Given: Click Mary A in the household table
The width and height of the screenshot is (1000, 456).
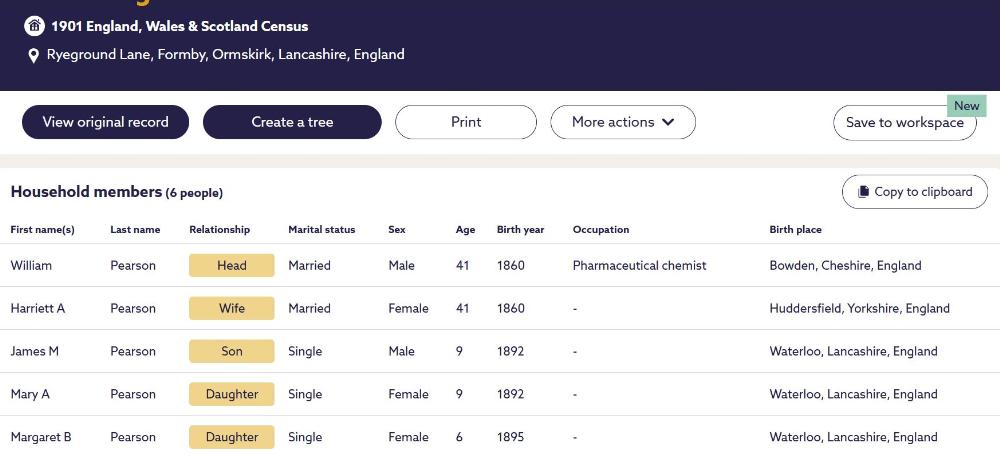Looking at the screenshot, I should (x=30, y=395).
